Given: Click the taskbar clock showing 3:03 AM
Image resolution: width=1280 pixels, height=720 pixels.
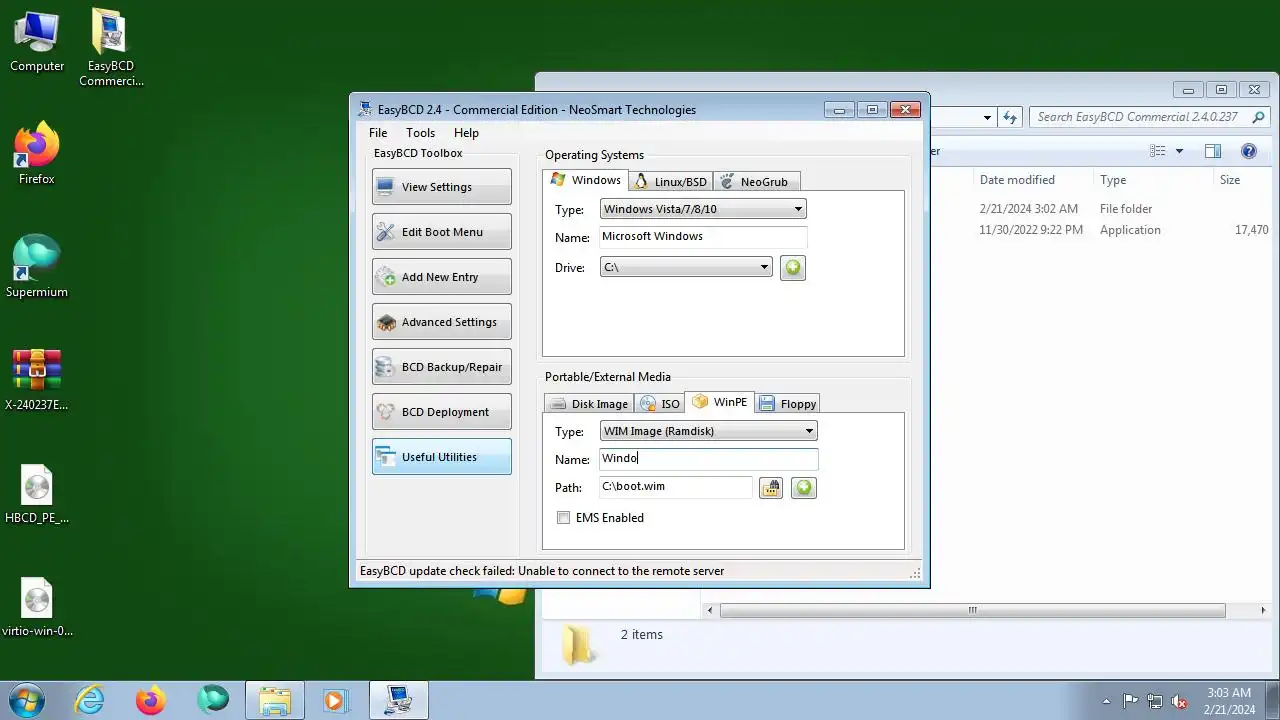Looking at the screenshot, I should [1229, 701].
